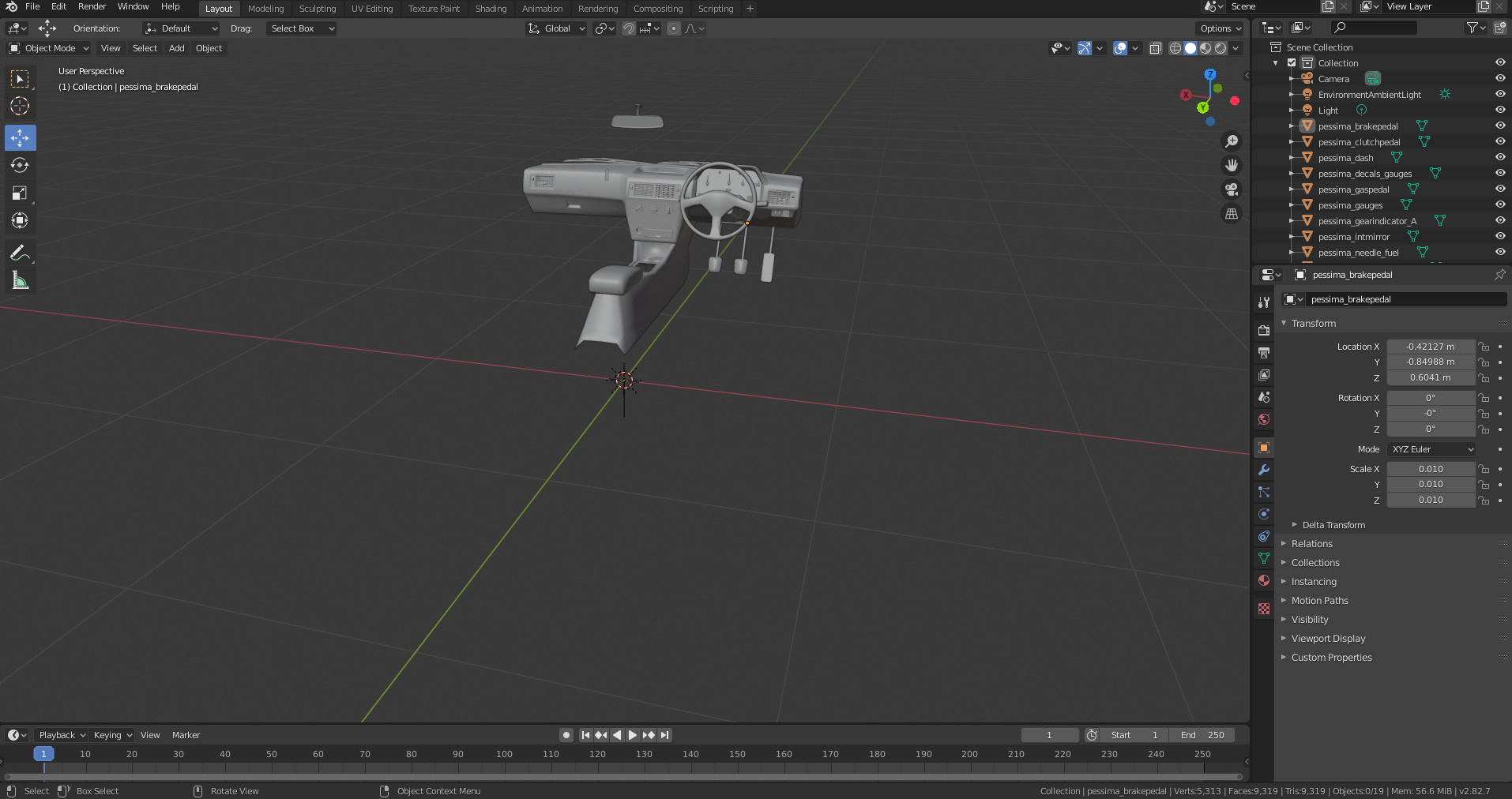Open Global transform orientation dropdown
This screenshot has height=799, width=1512.
557,28
